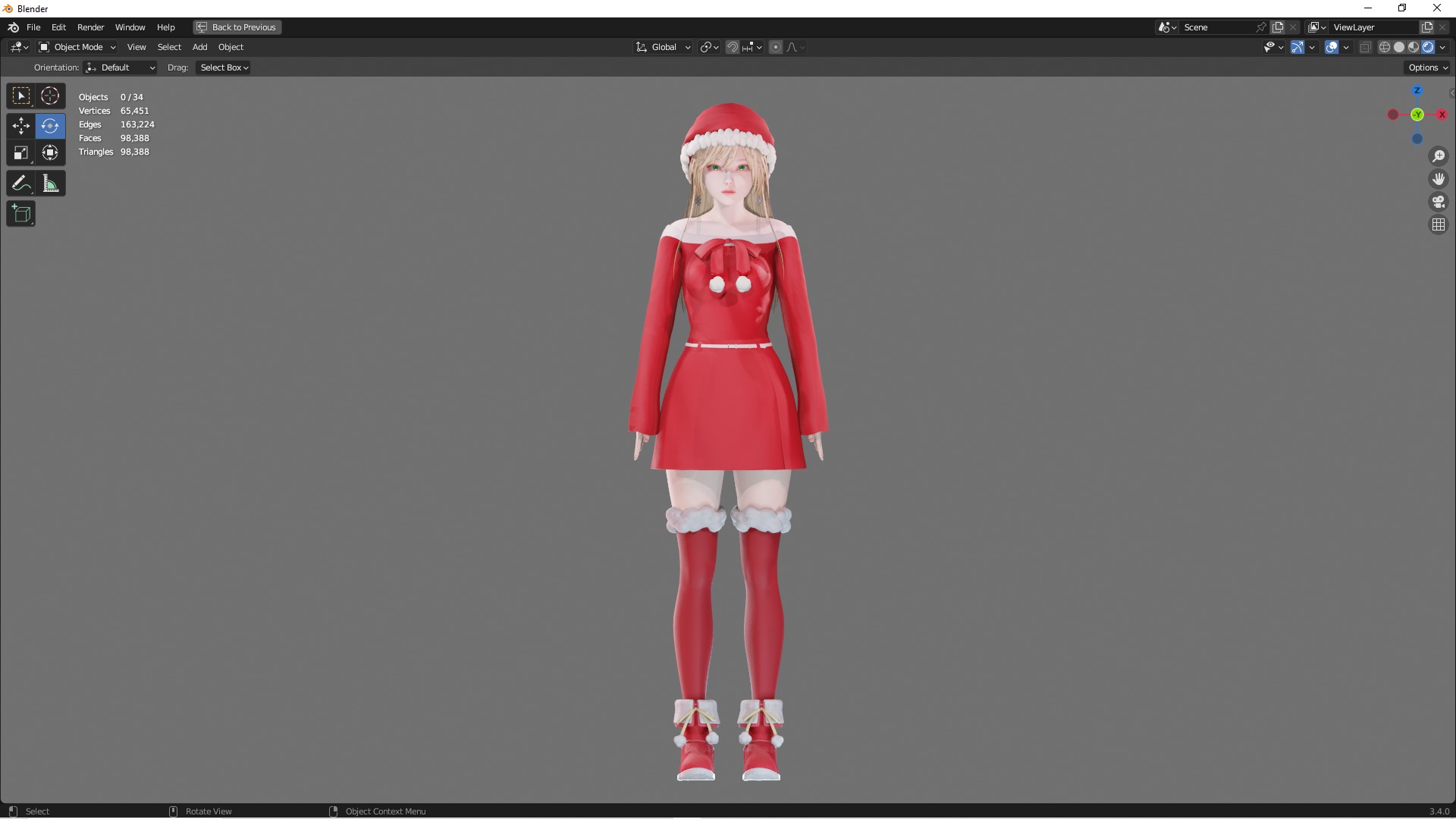Click the Zoom view magnifier icon
The image size is (1456, 819).
[x=1439, y=156]
